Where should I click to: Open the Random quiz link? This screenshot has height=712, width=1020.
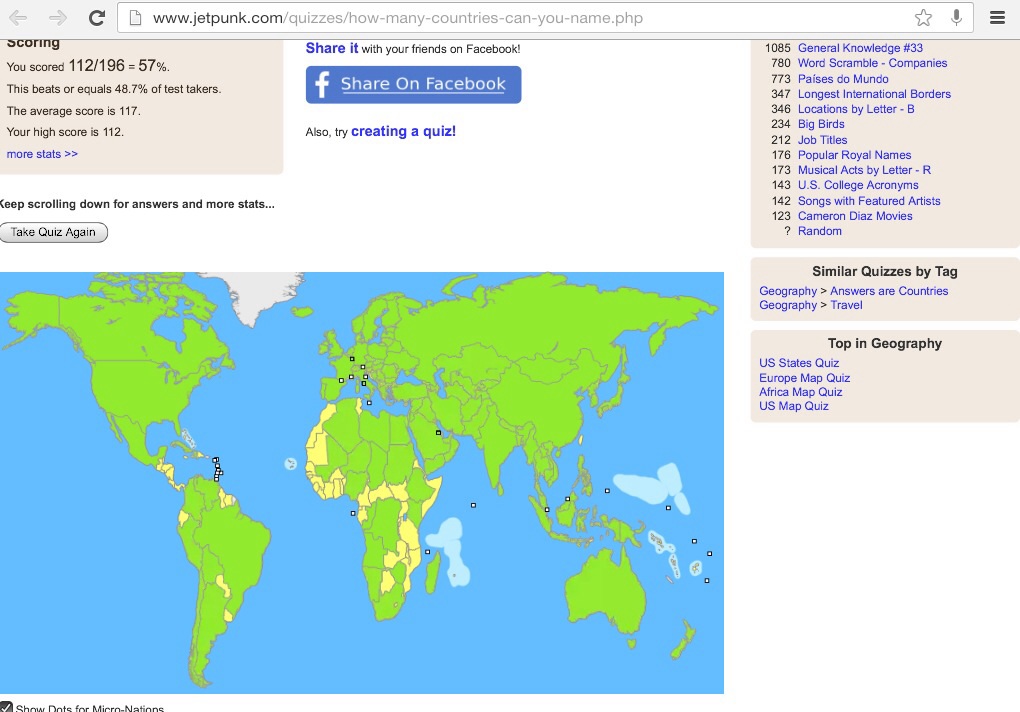coord(819,231)
